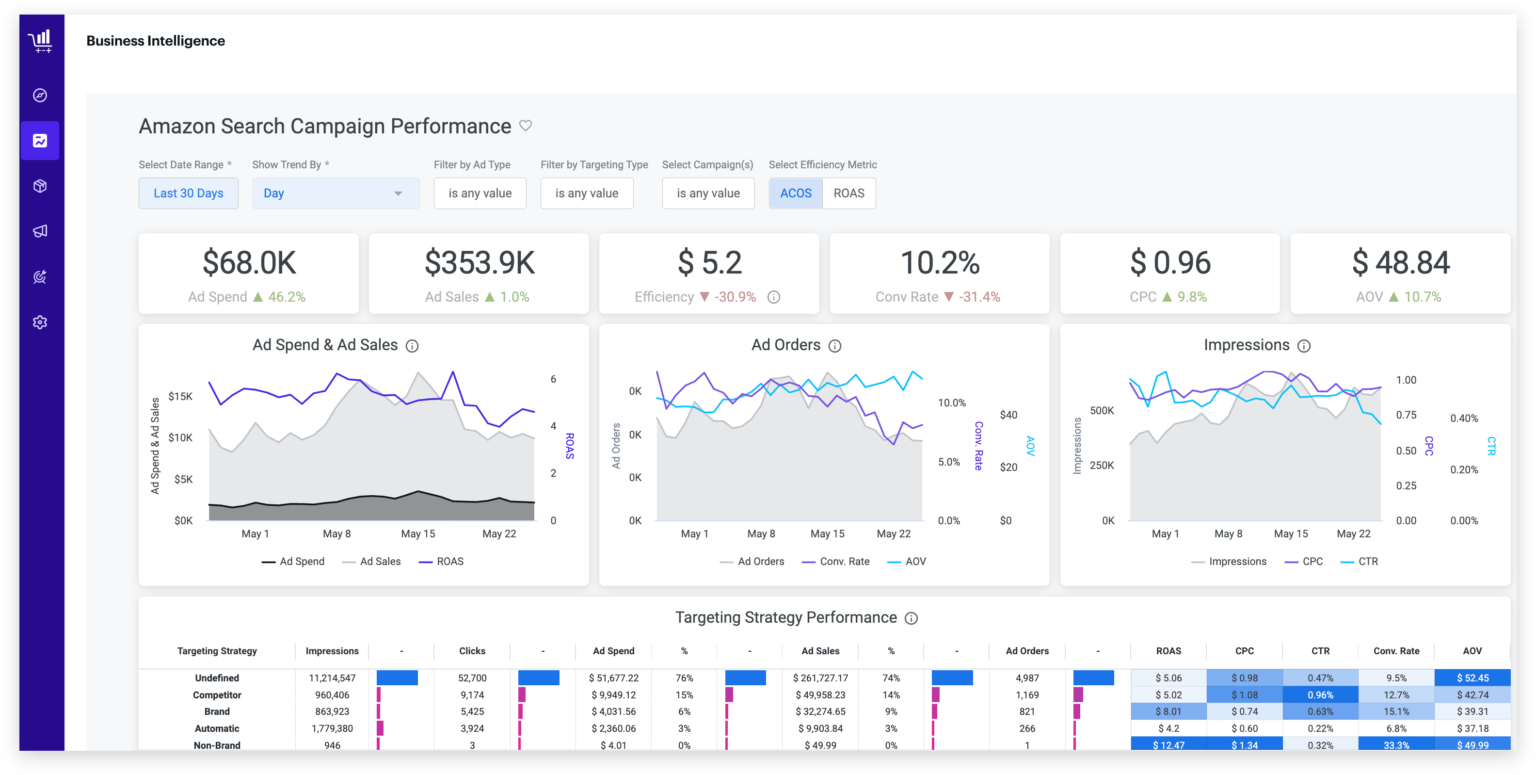Toggle the Ad Spend legend series
This screenshot has width=1536, height=775.
294,561
